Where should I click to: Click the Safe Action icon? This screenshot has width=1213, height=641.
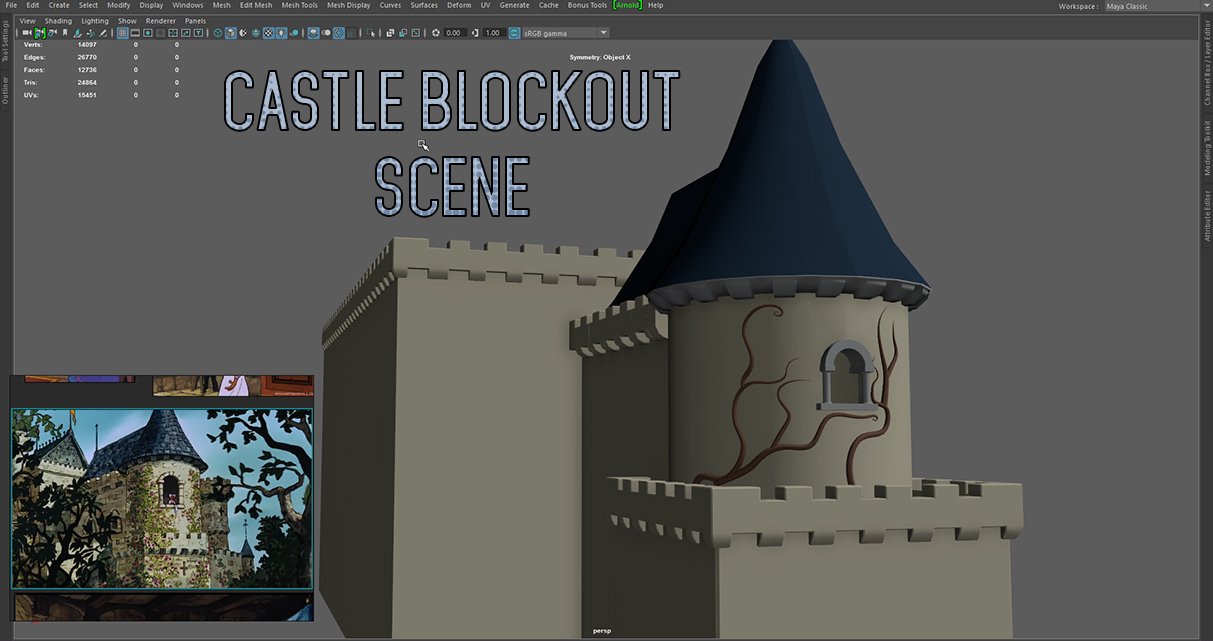pos(186,33)
